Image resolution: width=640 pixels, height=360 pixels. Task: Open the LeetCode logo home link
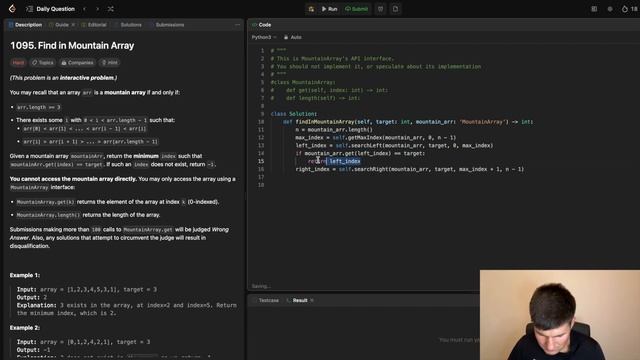[x=12, y=9]
